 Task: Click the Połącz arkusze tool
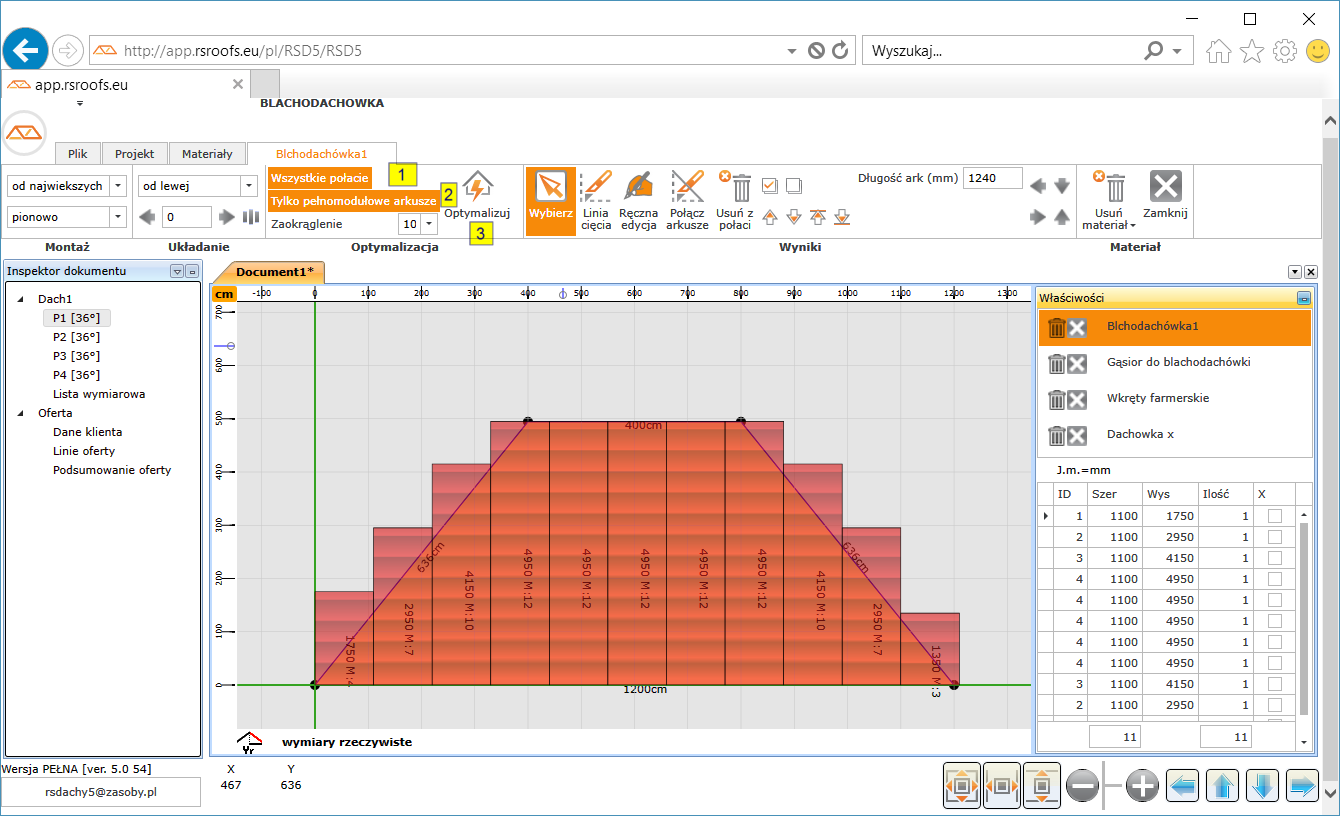(x=687, y=200)
